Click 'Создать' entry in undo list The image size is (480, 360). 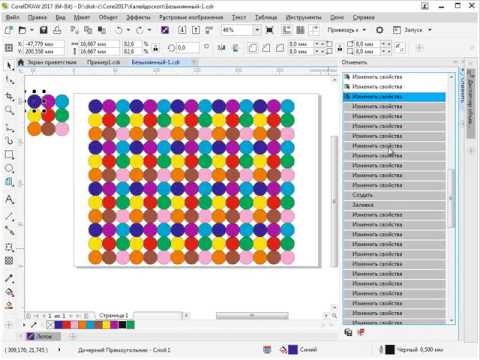click(394, 195)
